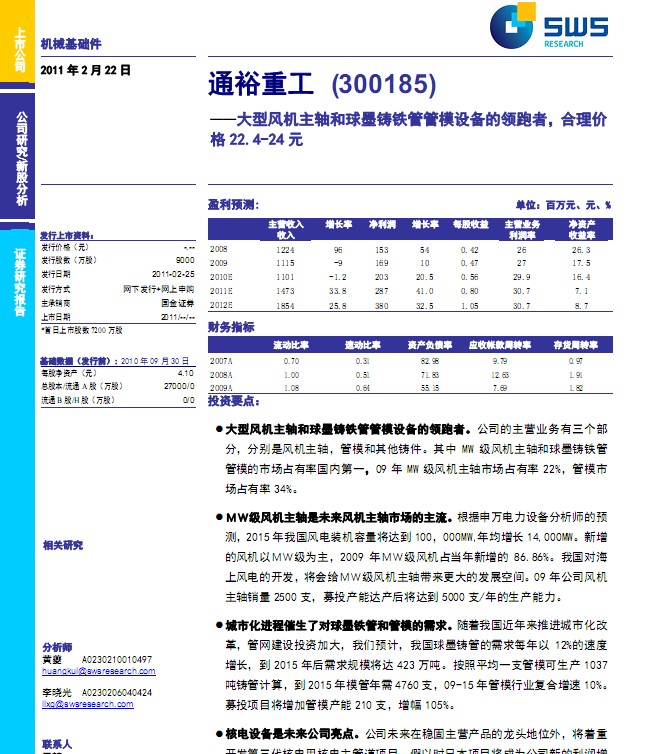Click the unit note 单位:百万元、元、%
646x754 pixels.
pyautogui.click(x=563, y=205)
